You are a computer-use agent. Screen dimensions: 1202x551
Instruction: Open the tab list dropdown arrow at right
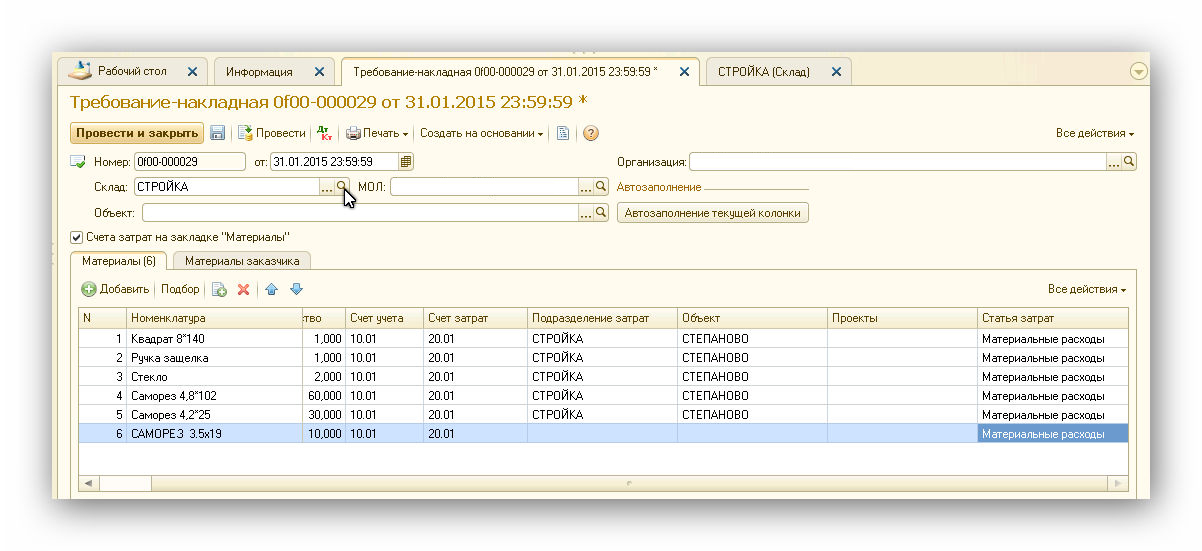(1138, 72)
